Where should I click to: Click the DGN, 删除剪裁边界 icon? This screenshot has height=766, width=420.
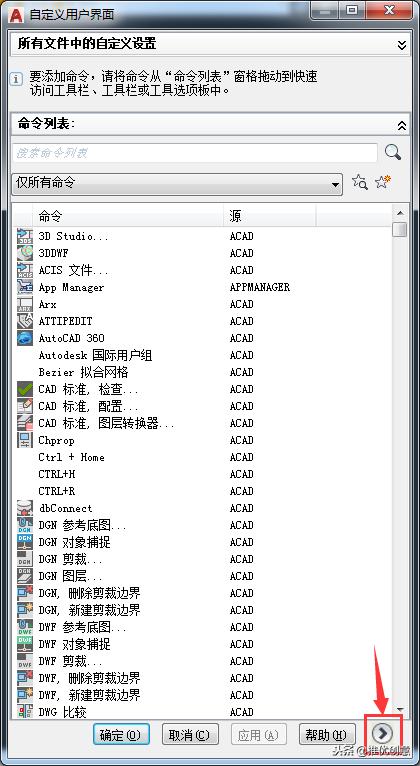pyautogui.click(x=24, y=593)
